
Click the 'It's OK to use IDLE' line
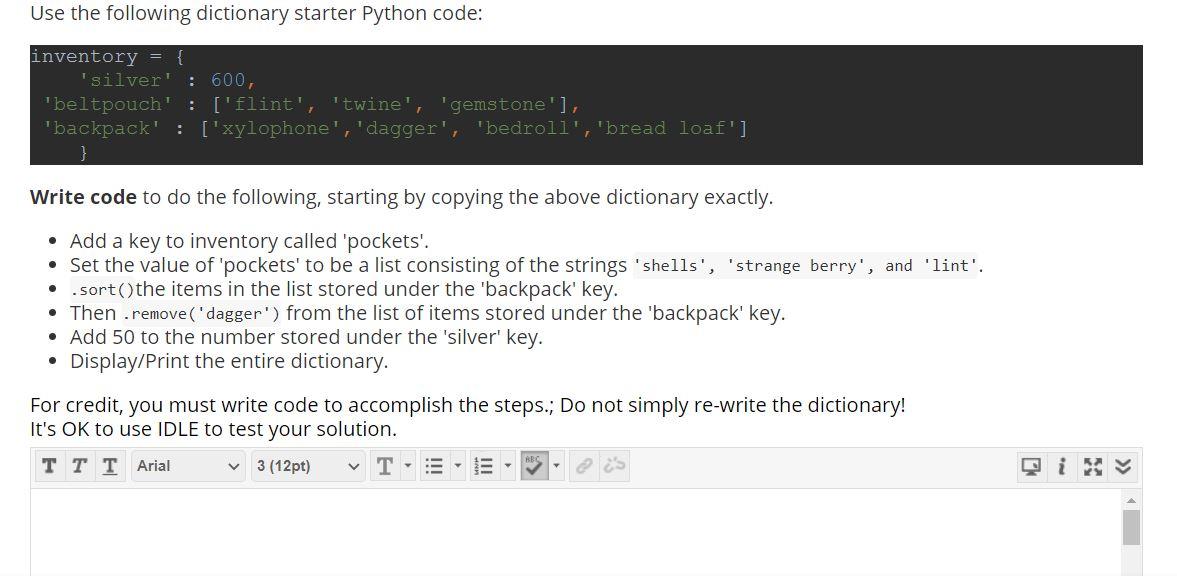213,430
